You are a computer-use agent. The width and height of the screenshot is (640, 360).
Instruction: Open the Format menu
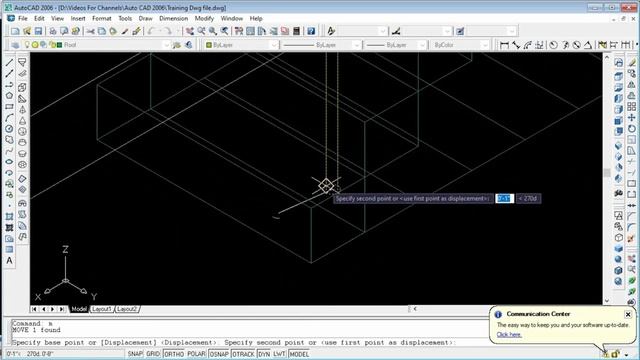(102, 18)
